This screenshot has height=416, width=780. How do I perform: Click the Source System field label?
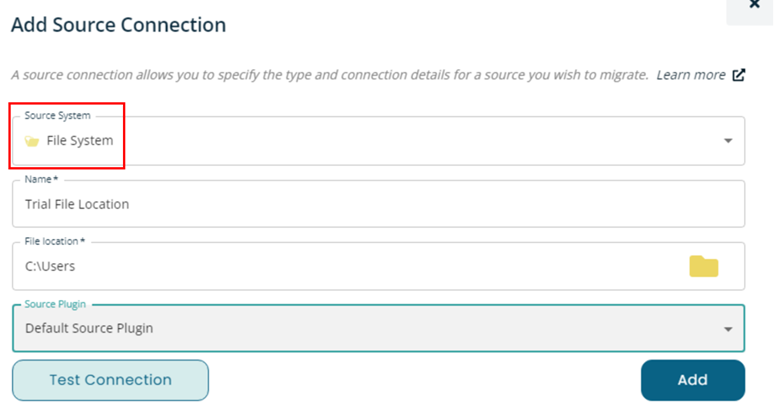point(58,115)
